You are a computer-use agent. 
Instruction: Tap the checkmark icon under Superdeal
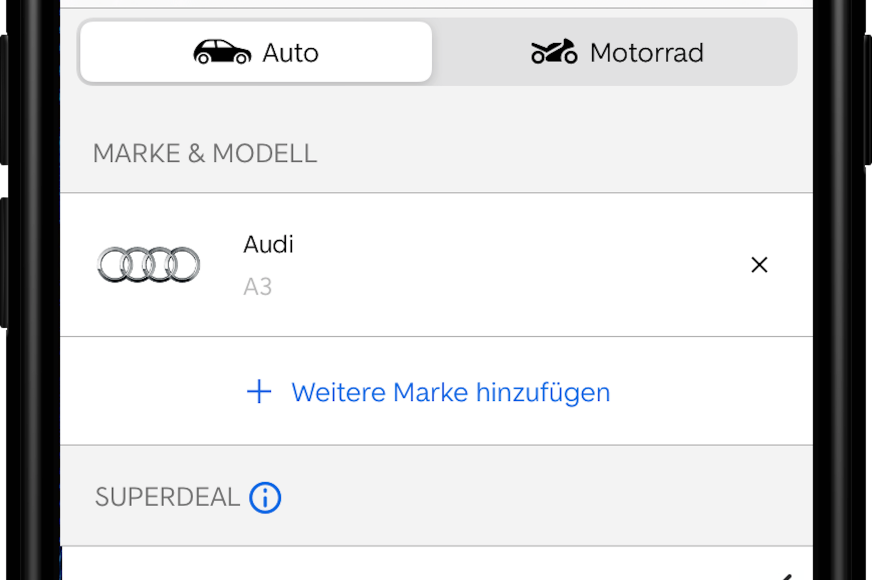[785, 577]
